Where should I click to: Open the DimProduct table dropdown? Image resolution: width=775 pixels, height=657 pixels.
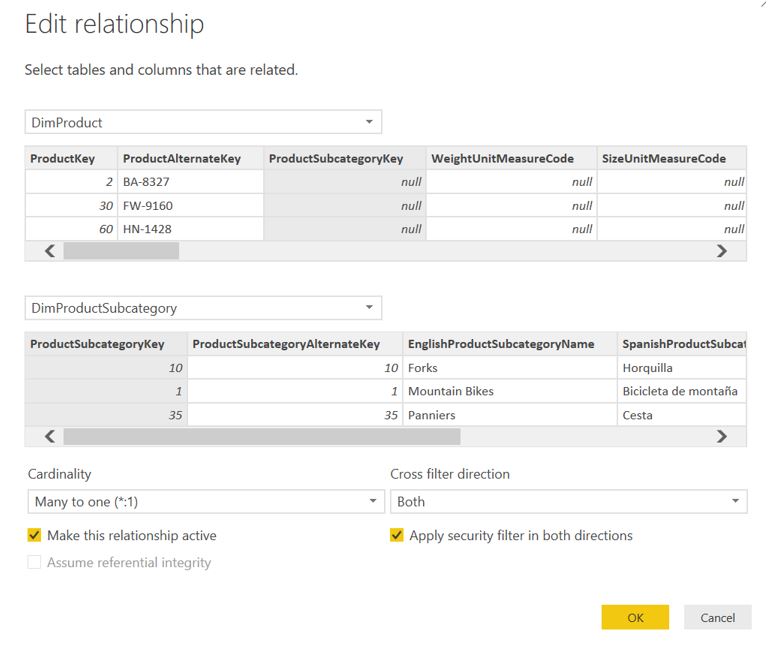(x=203, y=122)
